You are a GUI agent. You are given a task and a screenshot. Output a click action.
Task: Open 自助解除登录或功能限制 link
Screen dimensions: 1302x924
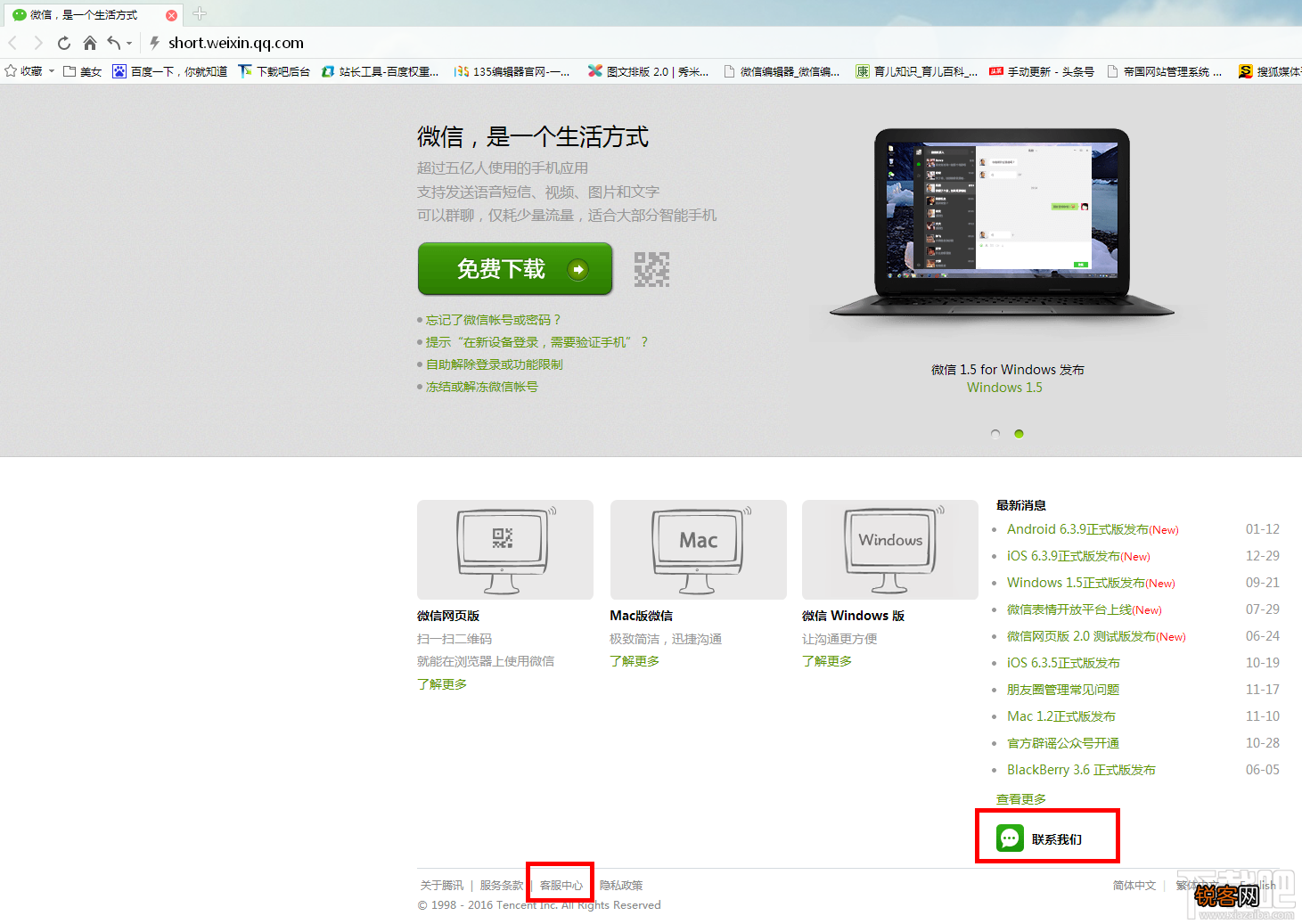[x=494, y=364]
